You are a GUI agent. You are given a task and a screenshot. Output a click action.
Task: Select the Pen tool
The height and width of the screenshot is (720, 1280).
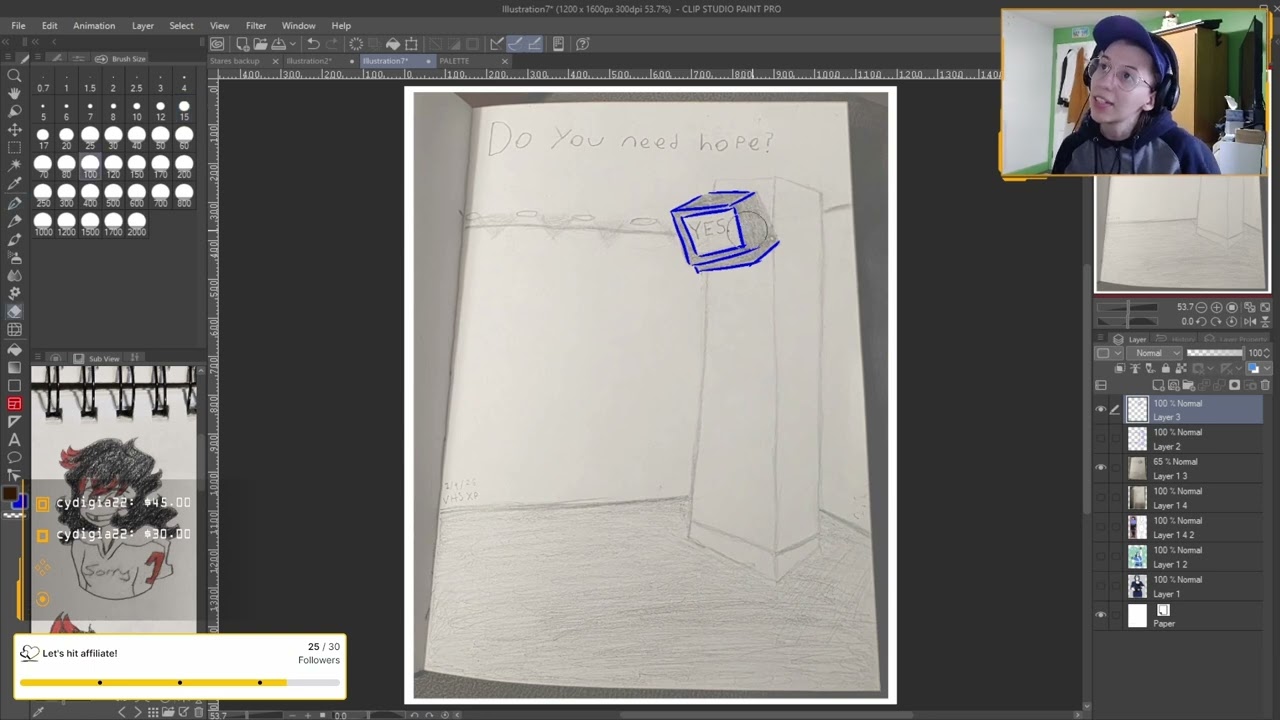pyautogui.click(x=14, y=203)
